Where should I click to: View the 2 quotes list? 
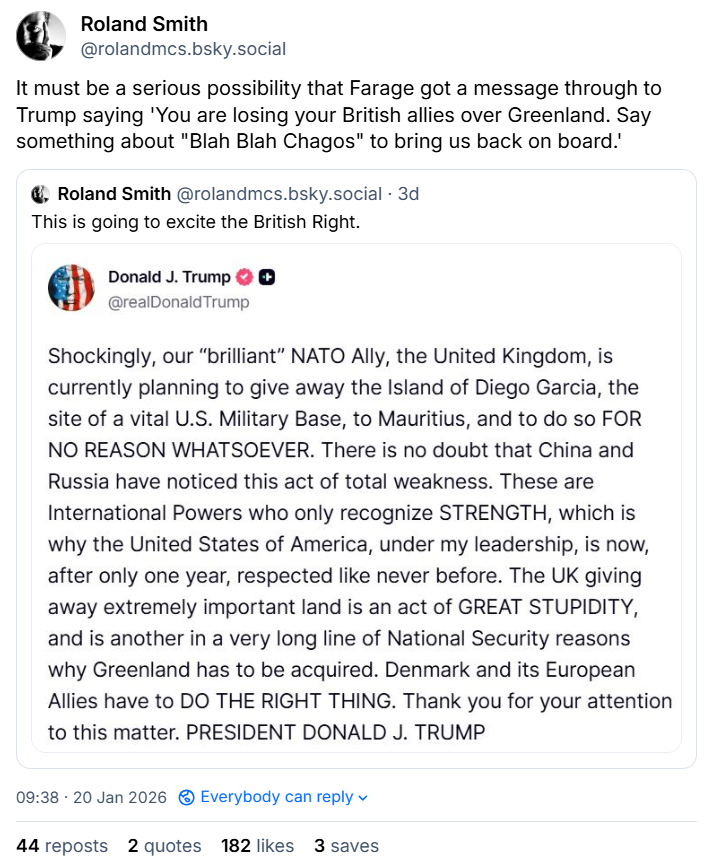click(x=164, y=846)
